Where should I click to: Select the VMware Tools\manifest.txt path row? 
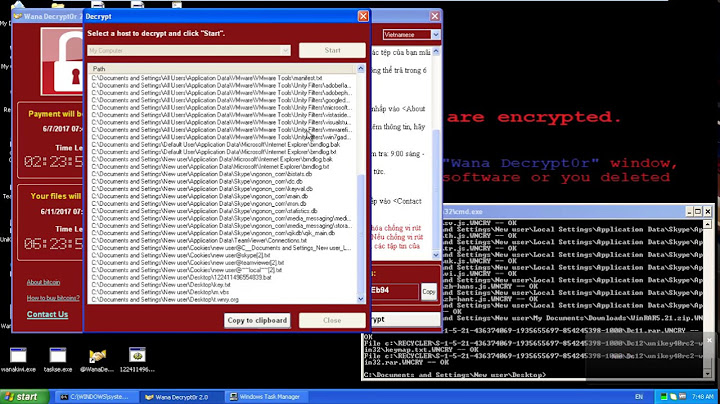[207, 78]
